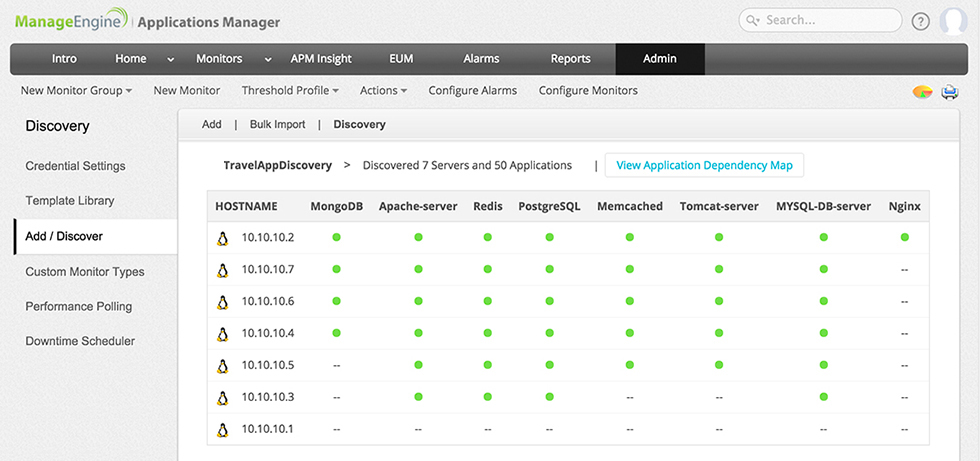Open the Reports tab

pos(571,59)
